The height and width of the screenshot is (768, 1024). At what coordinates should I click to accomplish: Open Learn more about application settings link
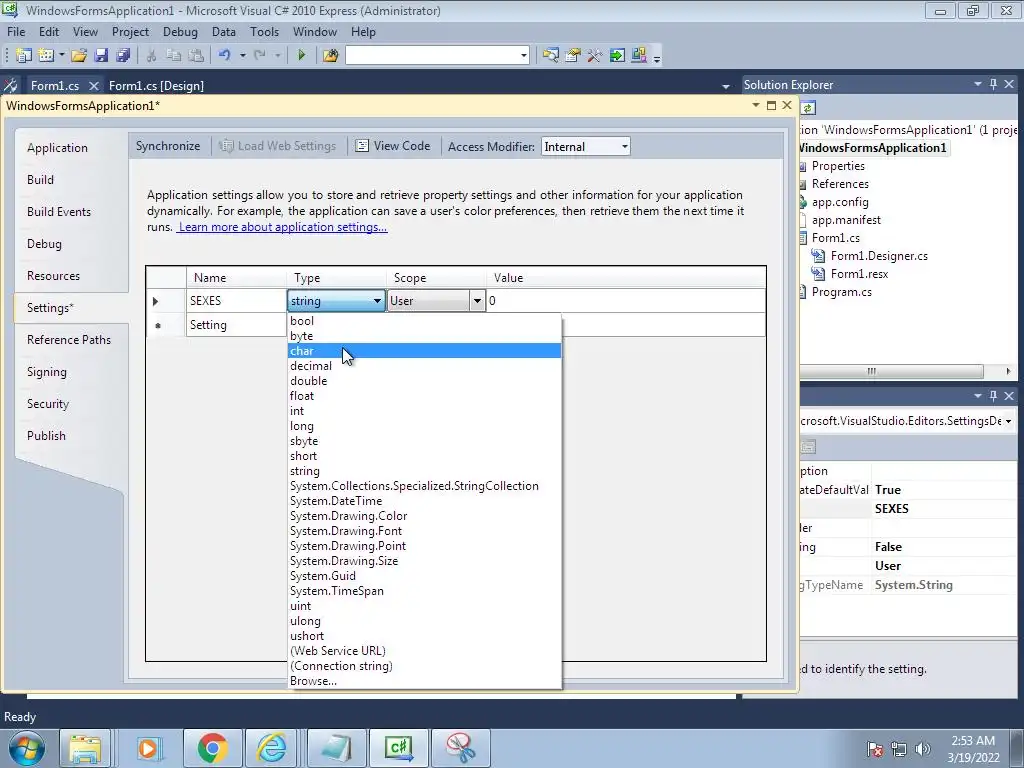coord(283,227)
